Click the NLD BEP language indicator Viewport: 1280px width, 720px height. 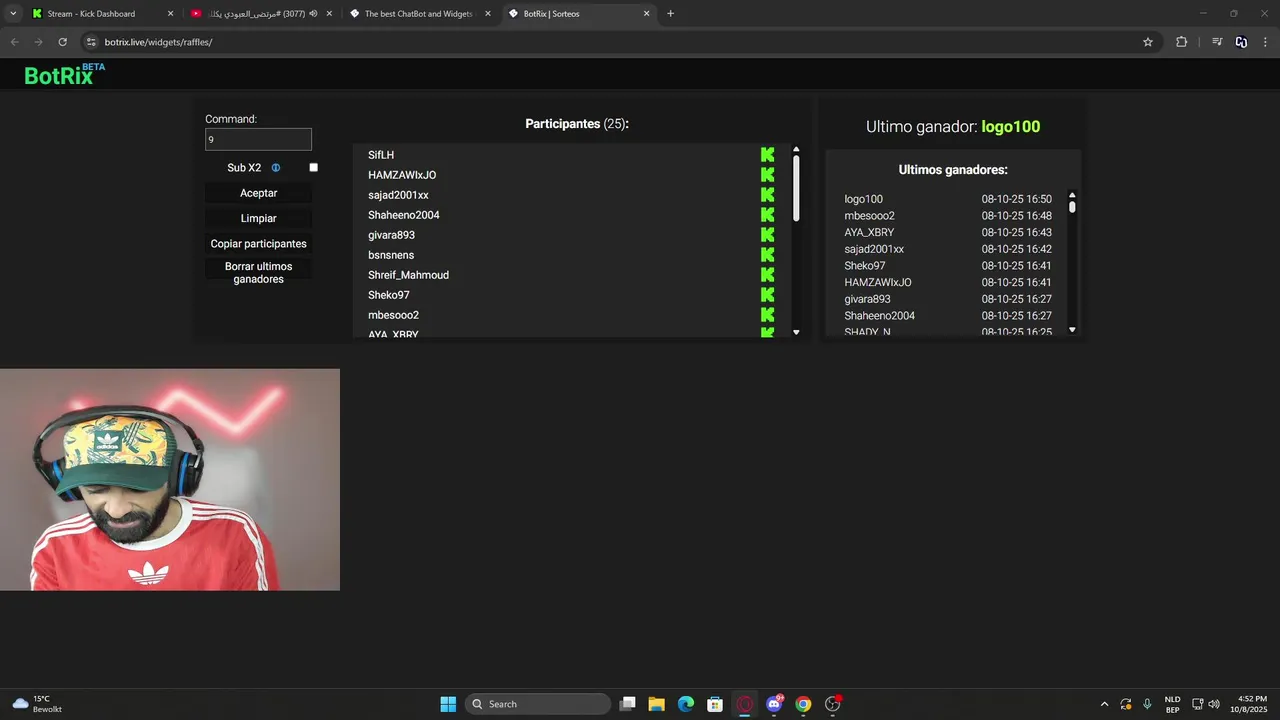click(x=1172, y=704)
